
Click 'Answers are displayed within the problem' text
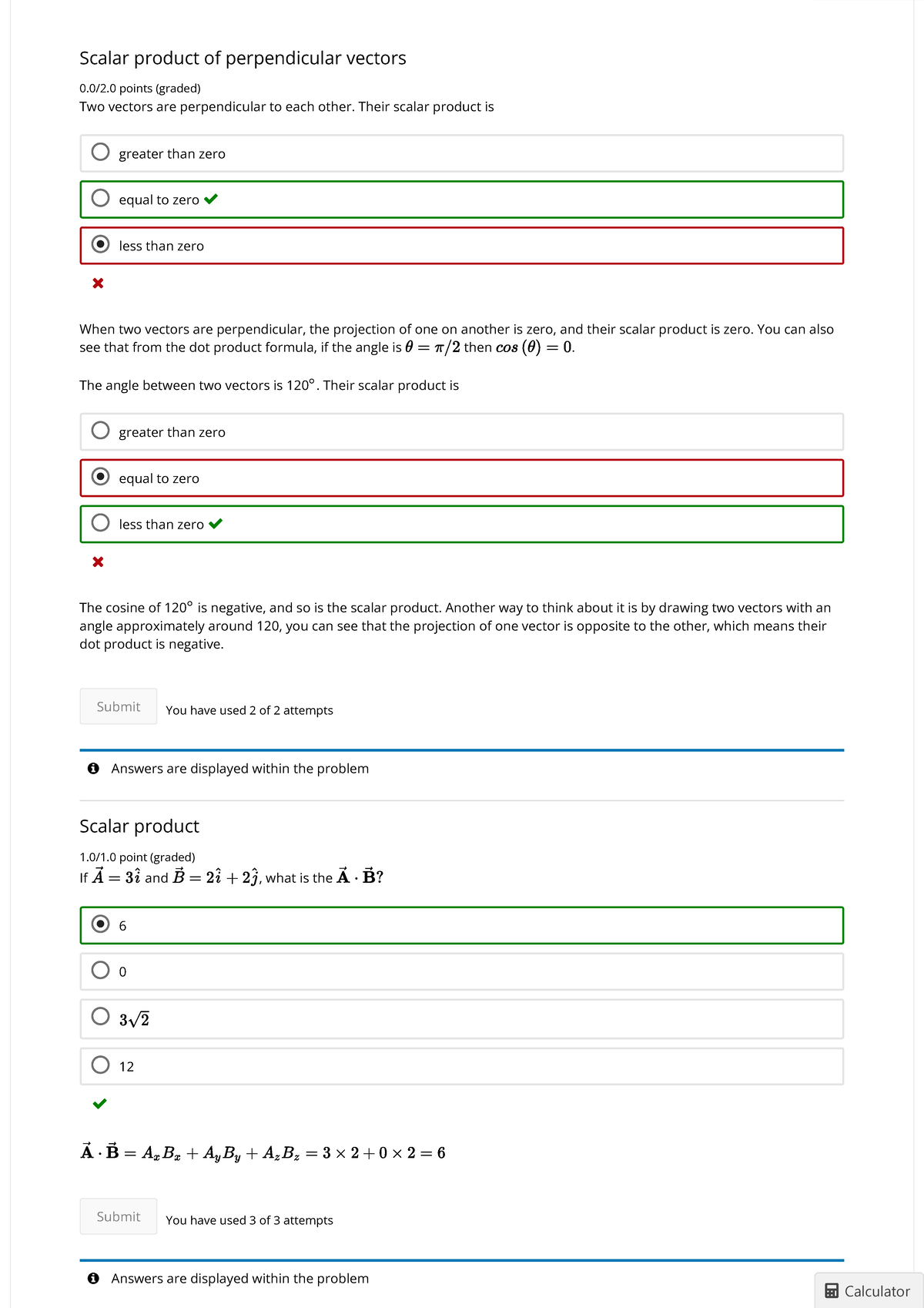(240, 768)
